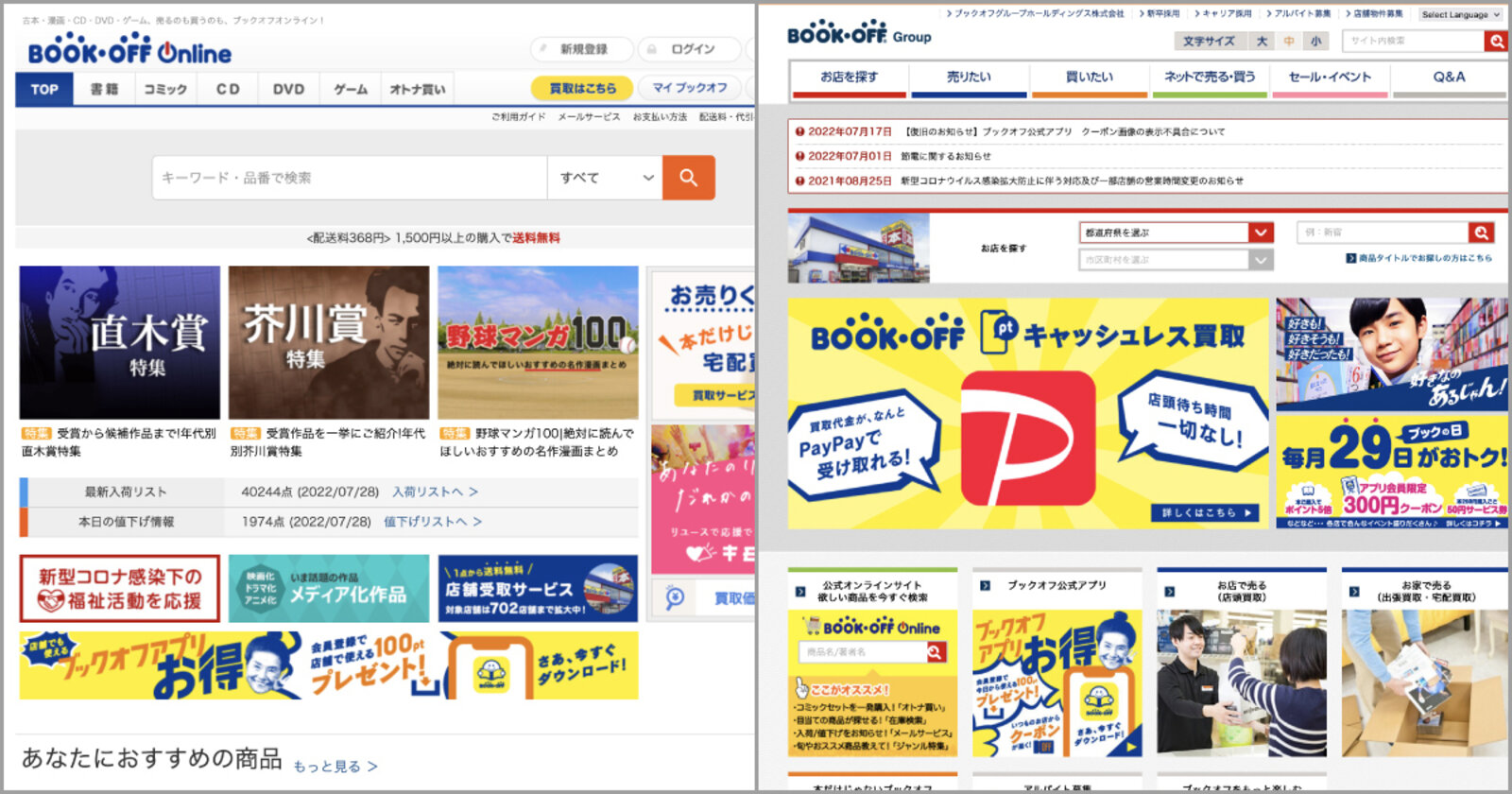The height and width of the screenshot is (794, 1512).
Task: Click the keyword search input field
Action: pos(350,178)
